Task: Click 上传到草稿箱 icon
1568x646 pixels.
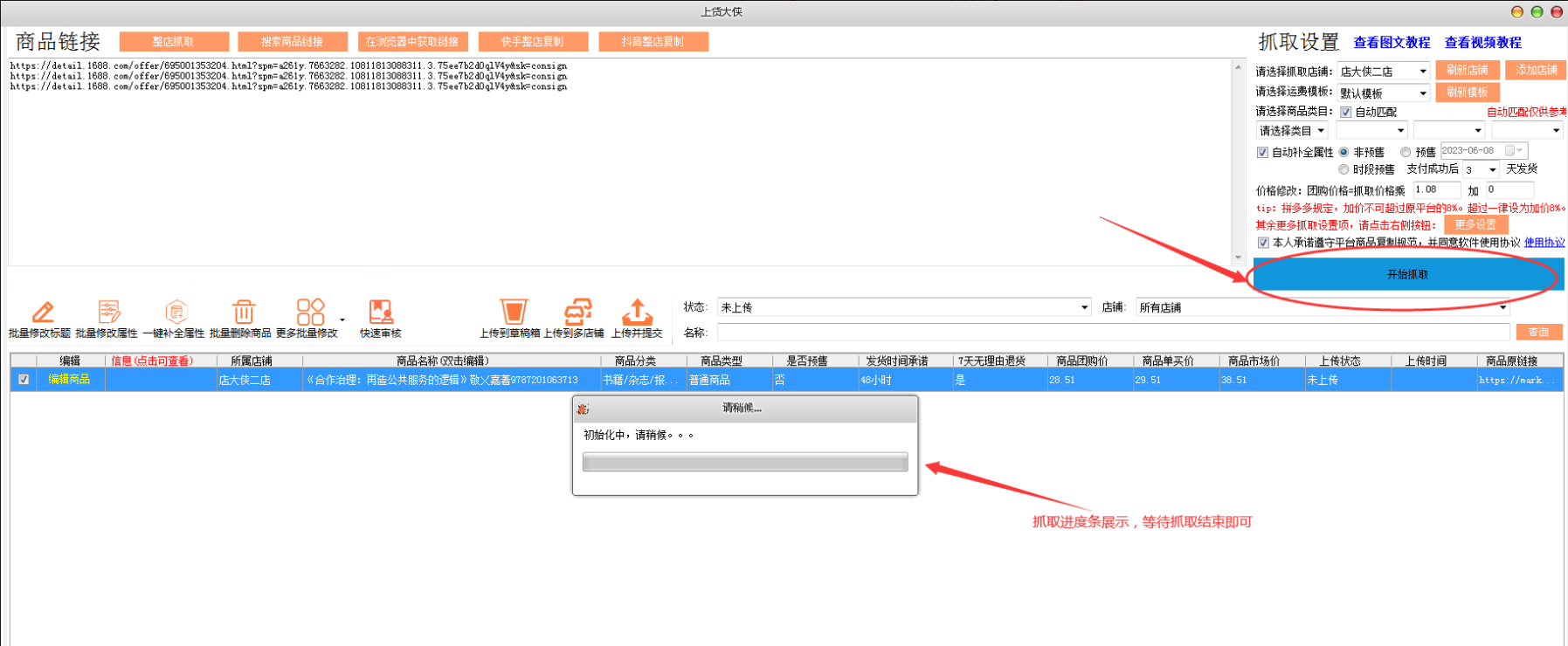Action: point(514,312)
